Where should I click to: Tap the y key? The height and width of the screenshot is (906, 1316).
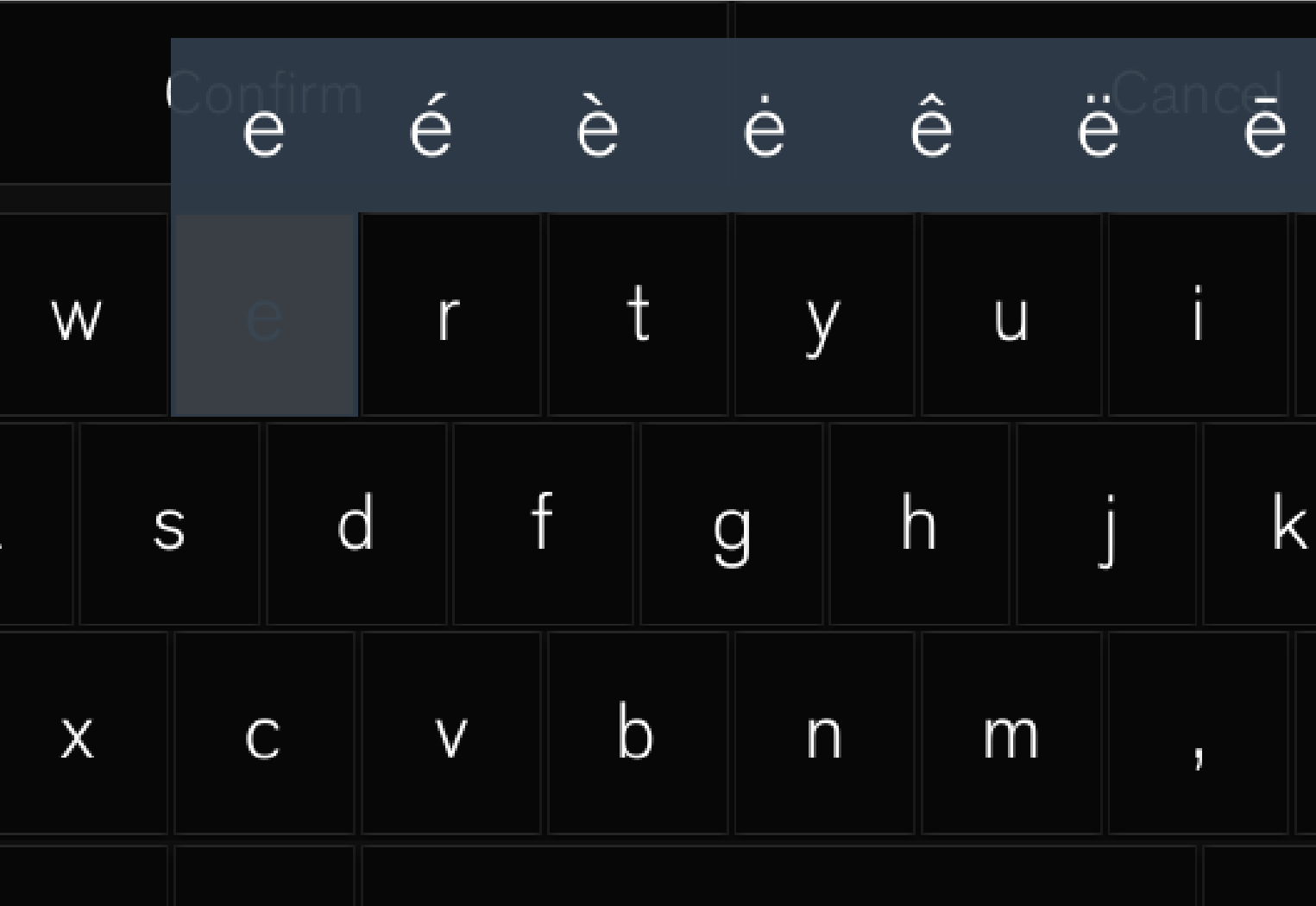tap(824, 315)
